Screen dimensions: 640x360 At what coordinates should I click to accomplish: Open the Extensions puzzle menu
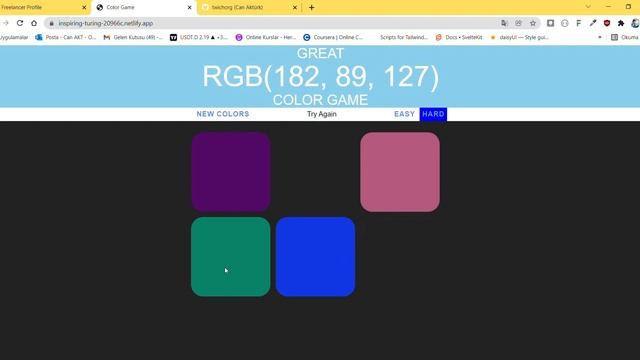621,23
